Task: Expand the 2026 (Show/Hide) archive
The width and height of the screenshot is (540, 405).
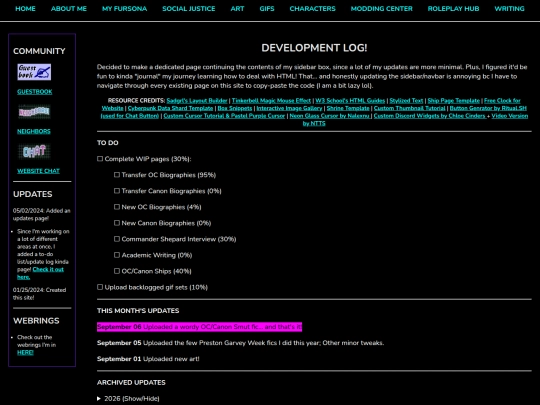Action: 128,398
